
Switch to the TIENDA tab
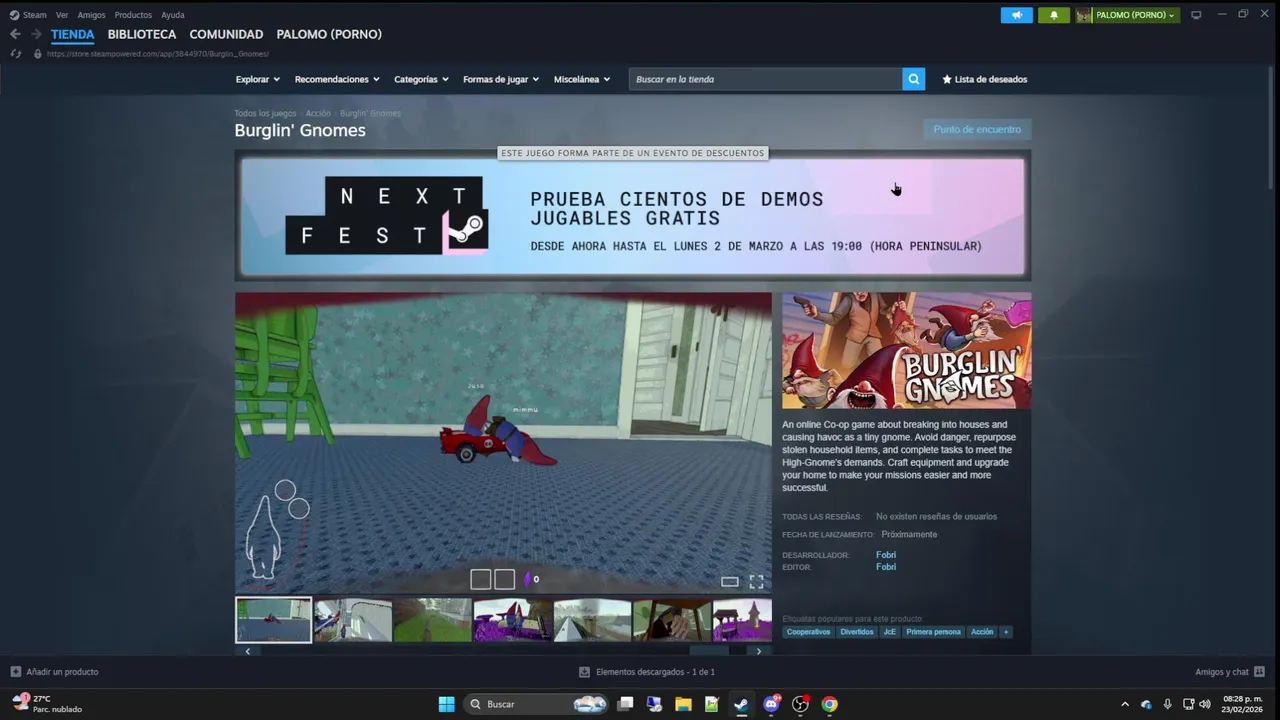pyautogui.click(x=72, y=34)
